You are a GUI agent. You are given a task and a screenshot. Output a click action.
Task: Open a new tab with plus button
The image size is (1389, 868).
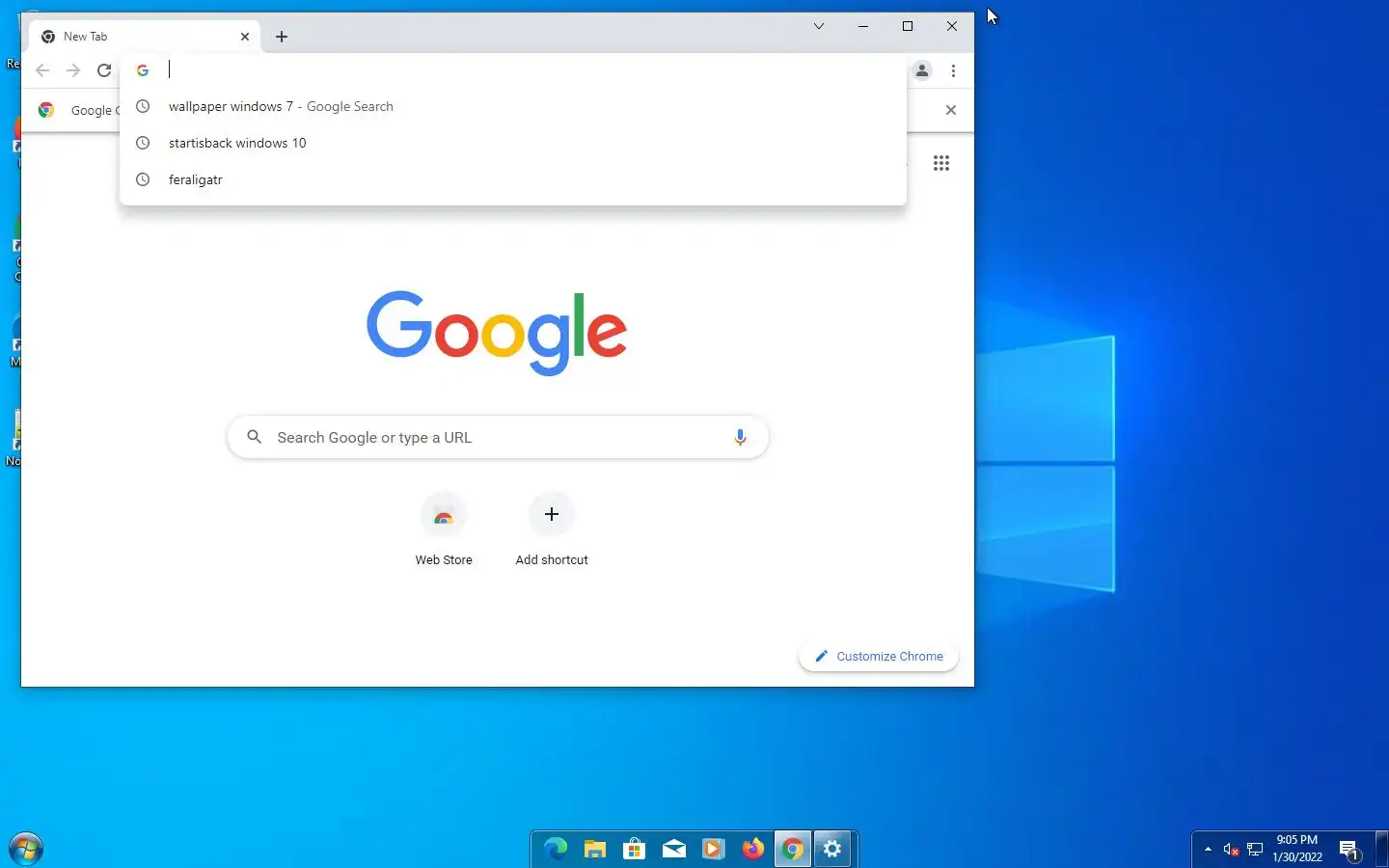282,37
